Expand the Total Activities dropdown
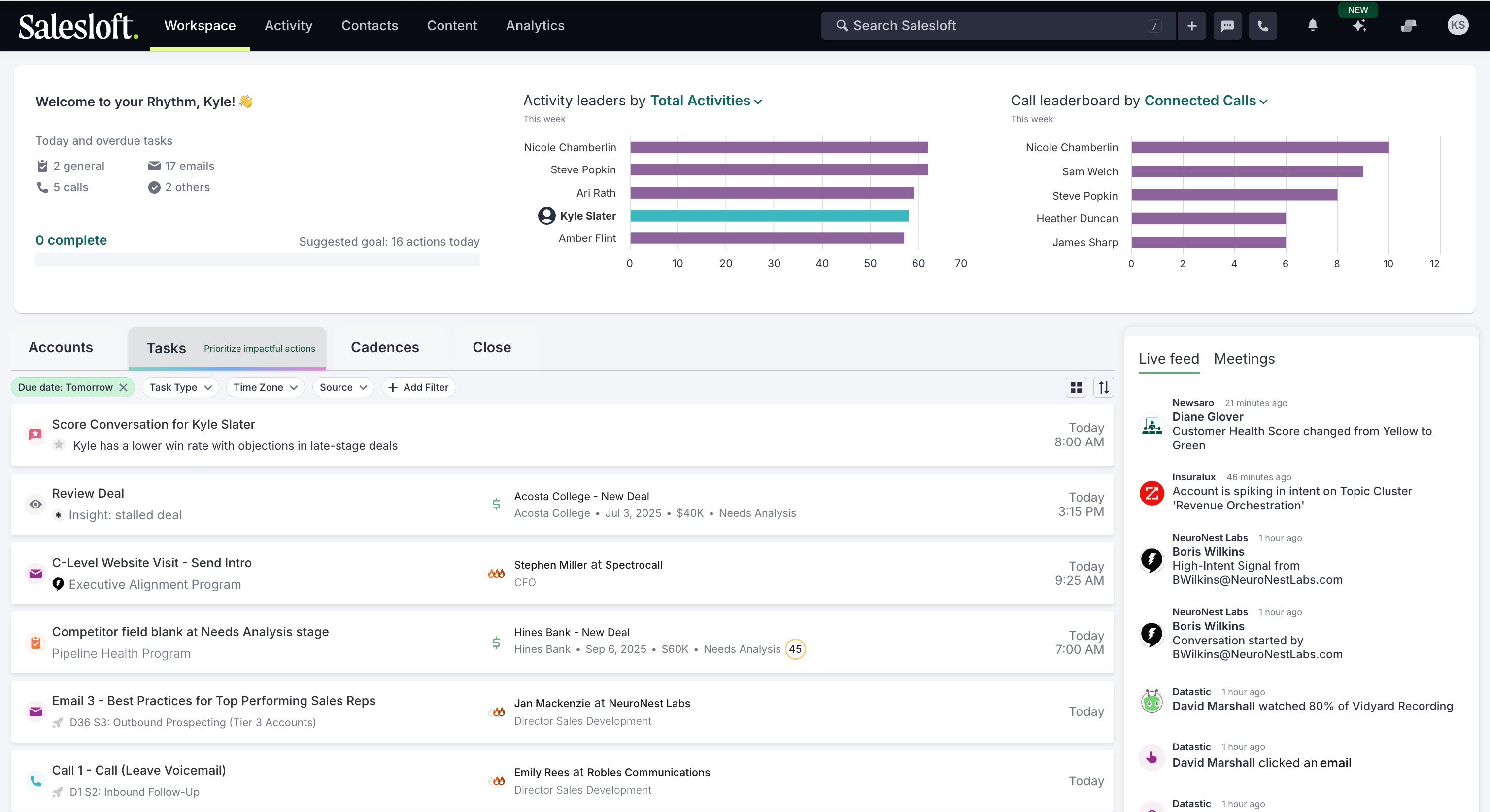The image size is (1490, 812). coord(706,101)
